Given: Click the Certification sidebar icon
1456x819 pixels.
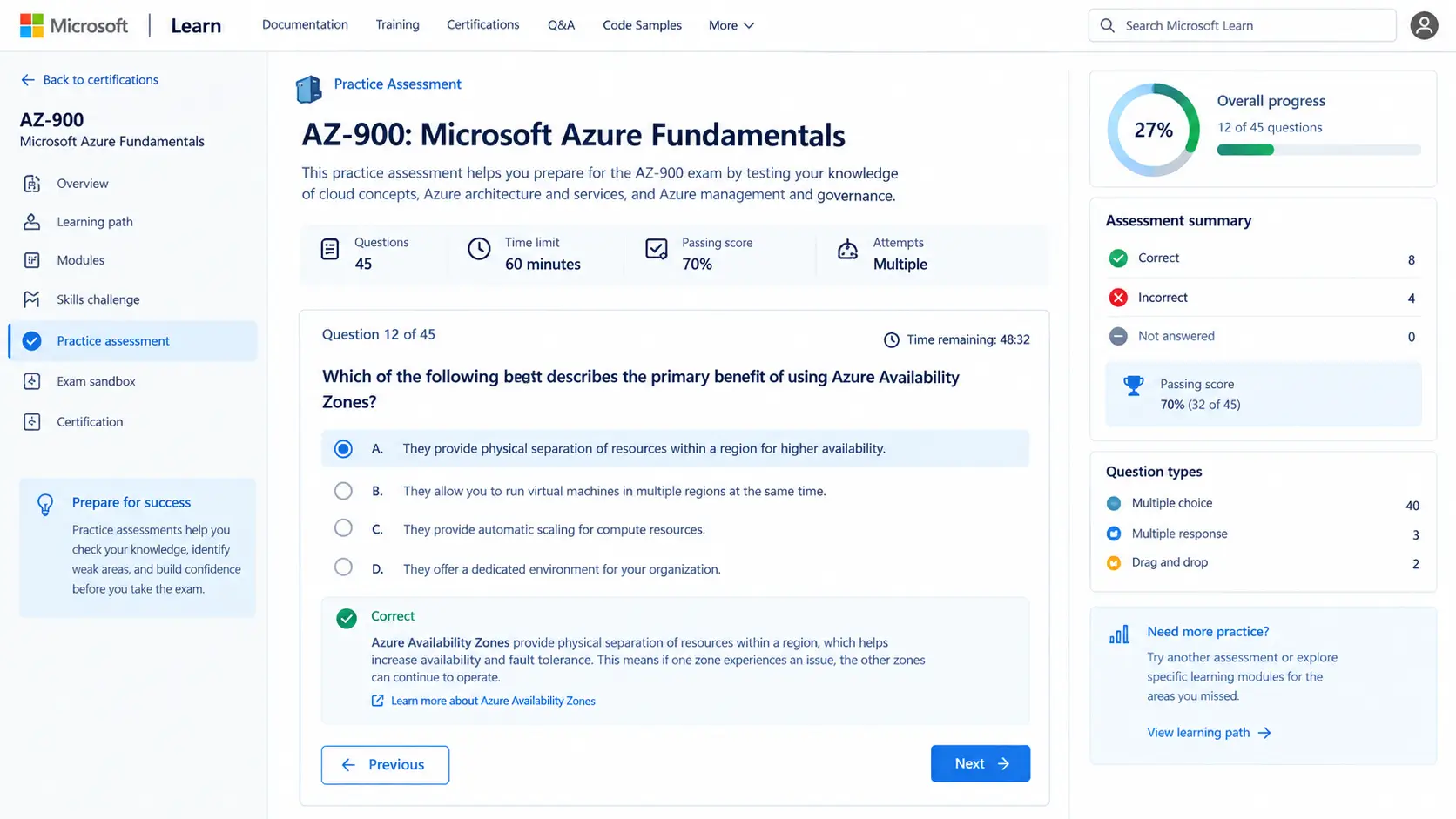Looking at the screenshot, I should coord(32,422).
